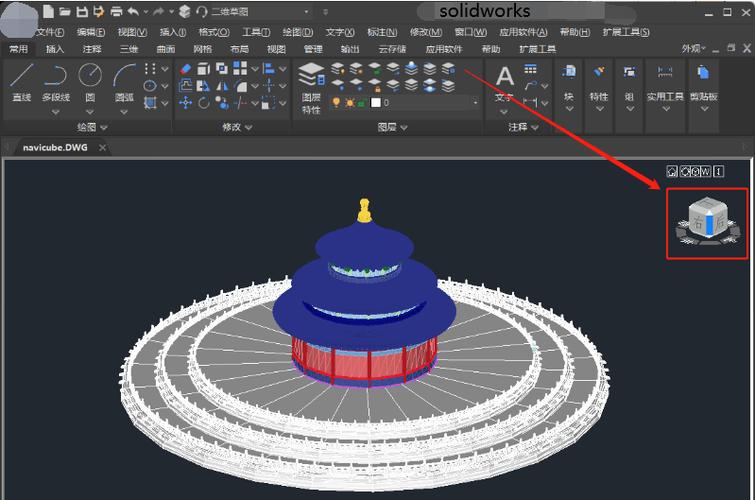The image size is (755, 500).
Task: Select the 直线 (Line) drawing tool
Action: [x=22, y=82]
